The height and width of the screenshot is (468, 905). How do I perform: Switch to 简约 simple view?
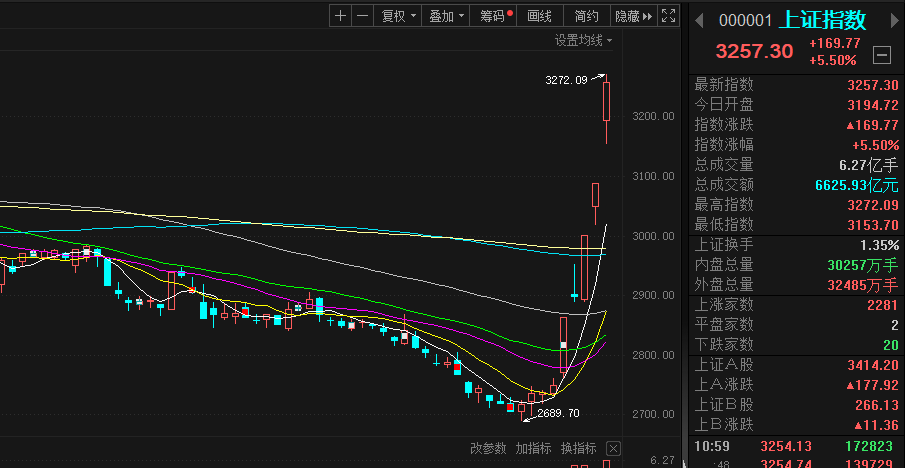coord(586,16)
